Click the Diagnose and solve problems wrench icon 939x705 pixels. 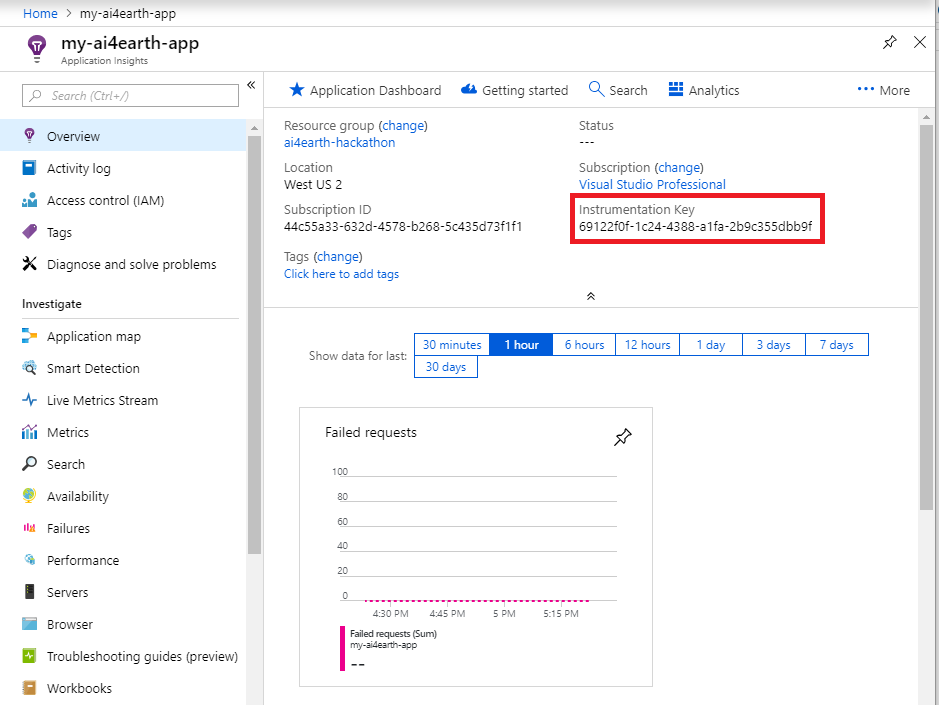click(29, 264)
